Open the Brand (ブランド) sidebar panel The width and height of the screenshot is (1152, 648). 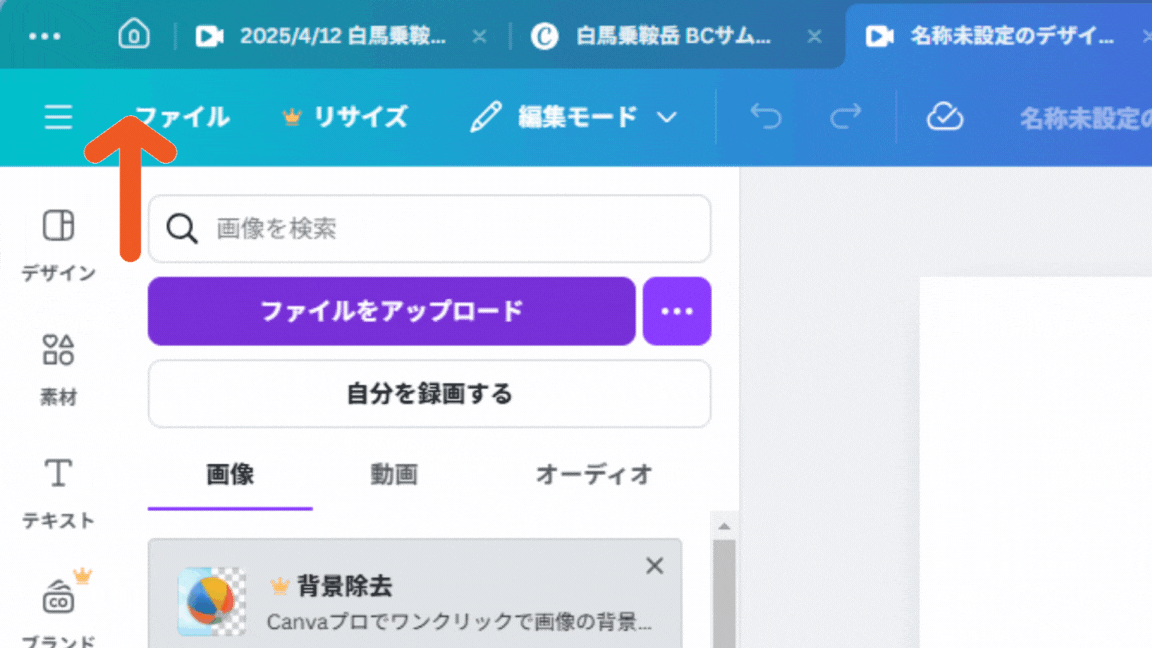pyautogui.click(x=58, y=608)
